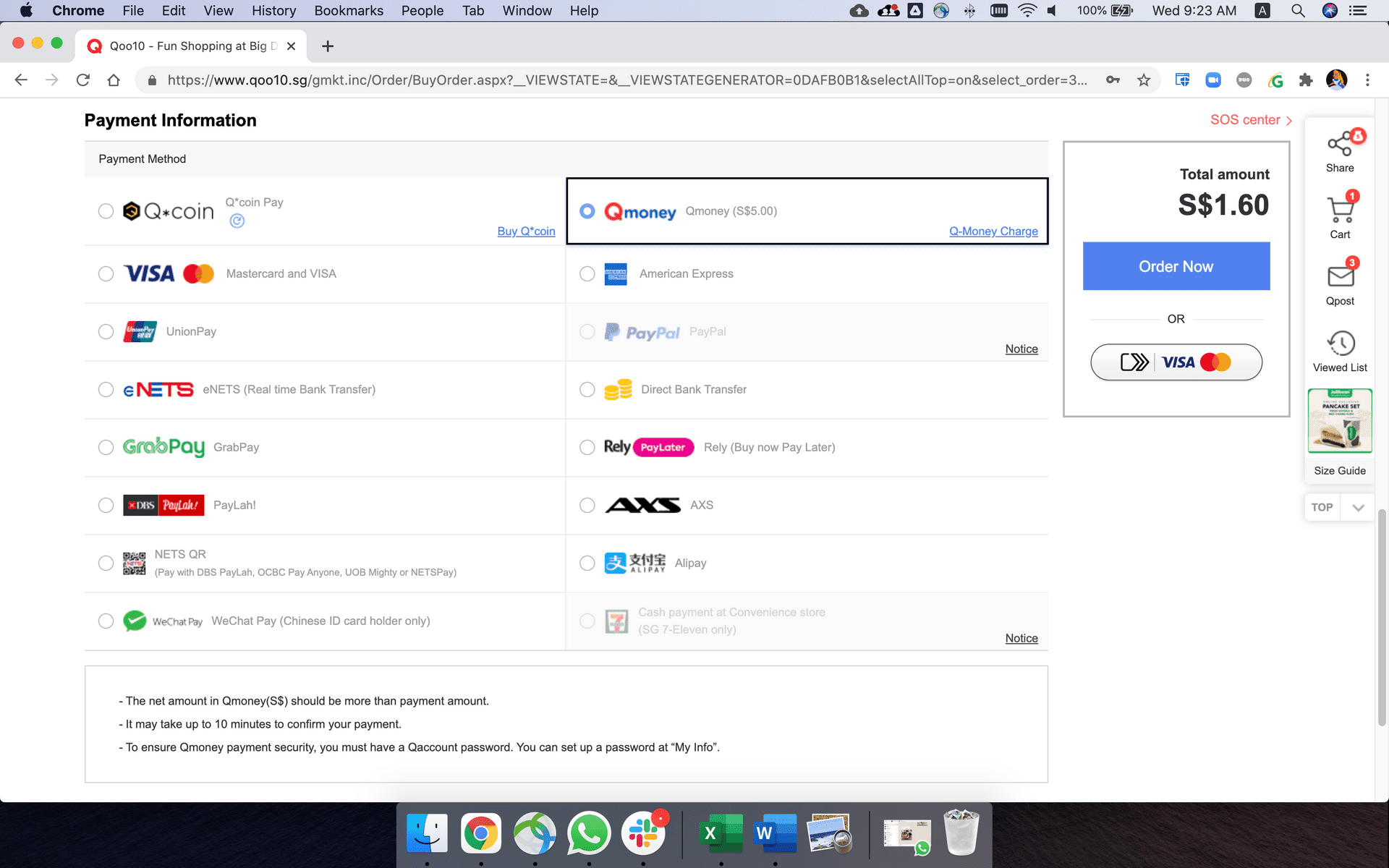Viewport: 1389px width, 868px height.
Task: Select the UnionPay radio button
Action: click(106, 332)
